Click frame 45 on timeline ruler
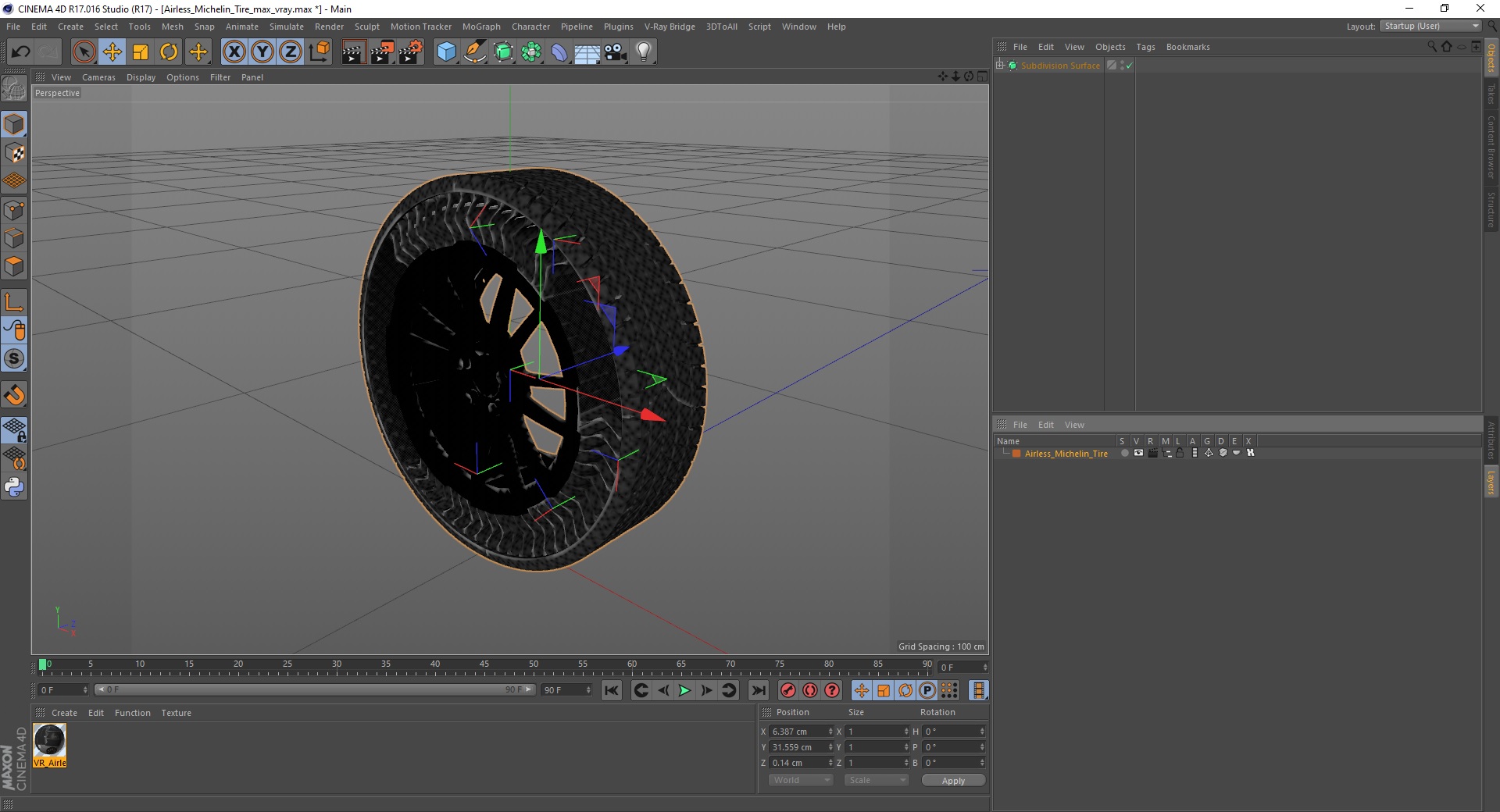Image resolution: width=1500 pixels, height=812 pixels. click(484, 664)
